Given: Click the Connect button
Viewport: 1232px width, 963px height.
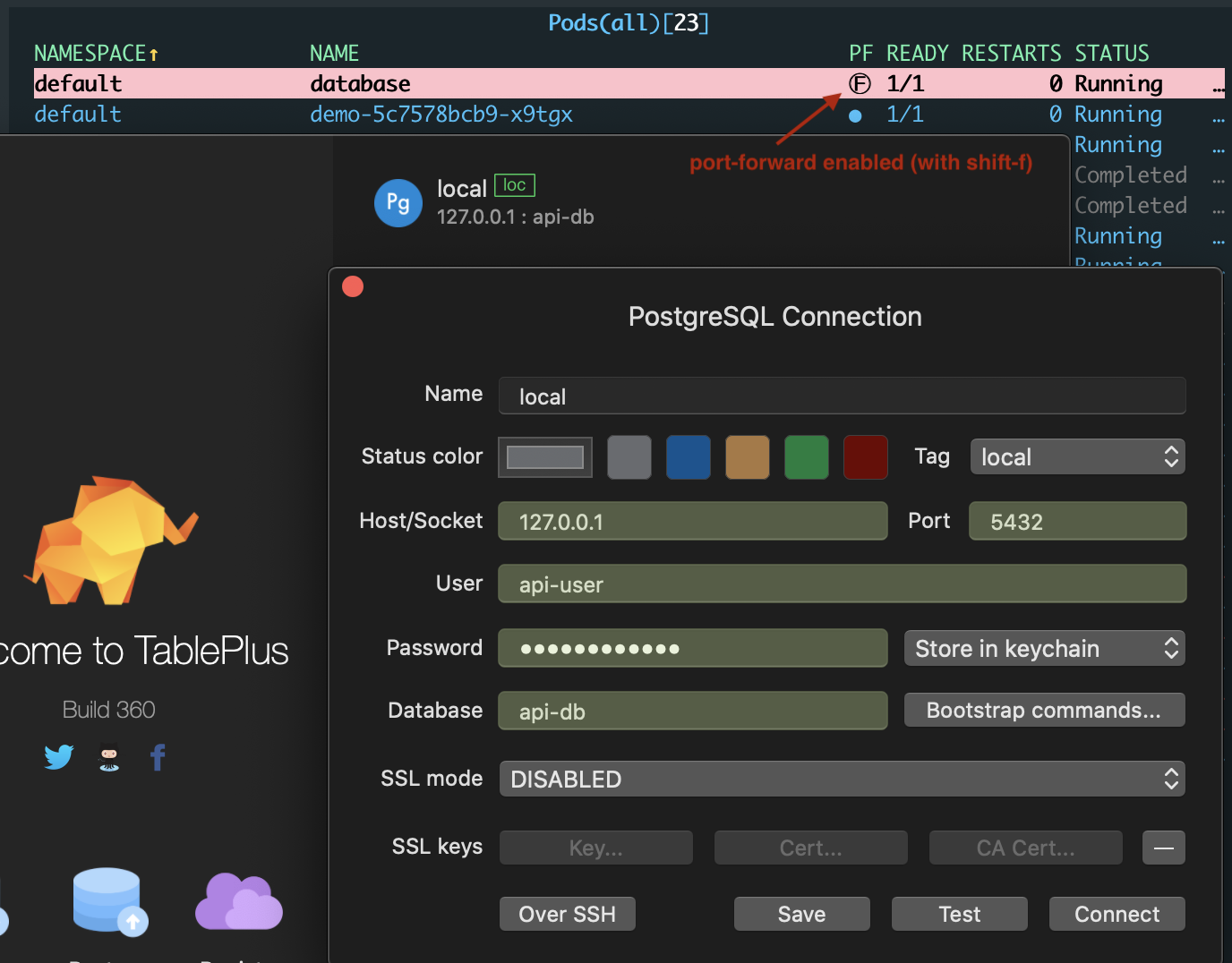Looking at the screenshot, I should point(1117,914).
